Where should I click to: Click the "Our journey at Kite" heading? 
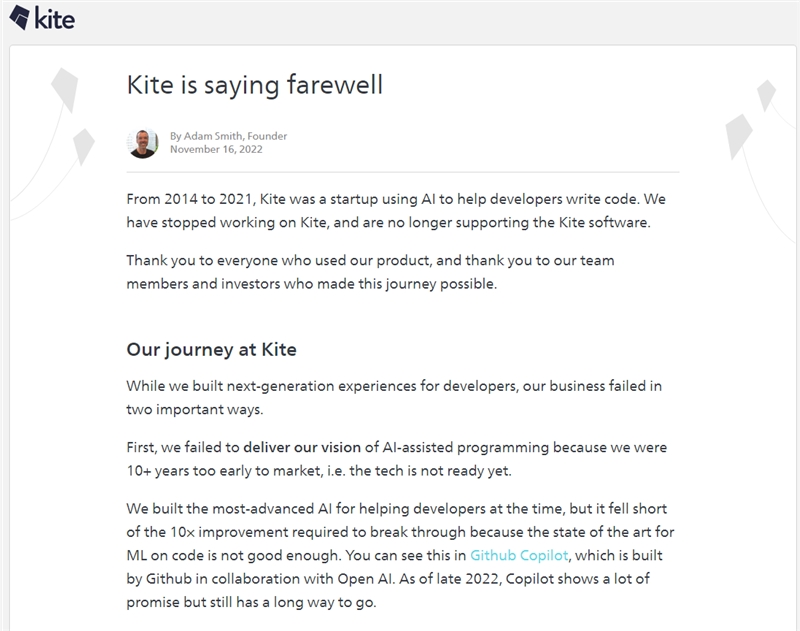[x=211, y=350]
